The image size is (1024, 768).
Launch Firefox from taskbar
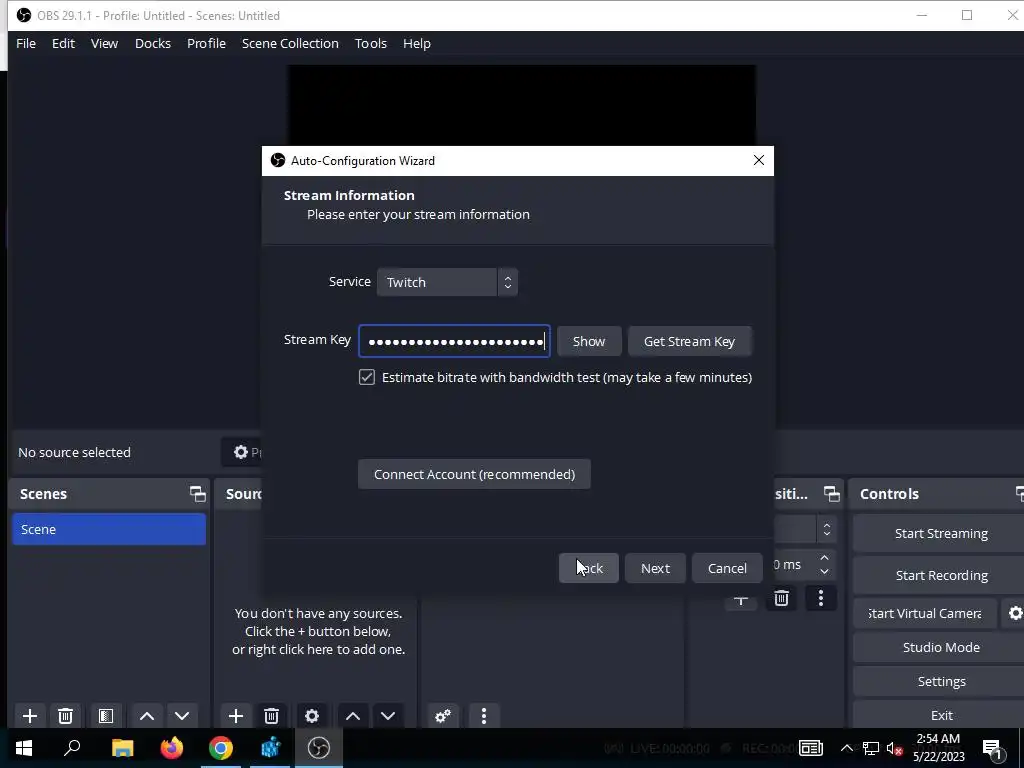point(172,748)
